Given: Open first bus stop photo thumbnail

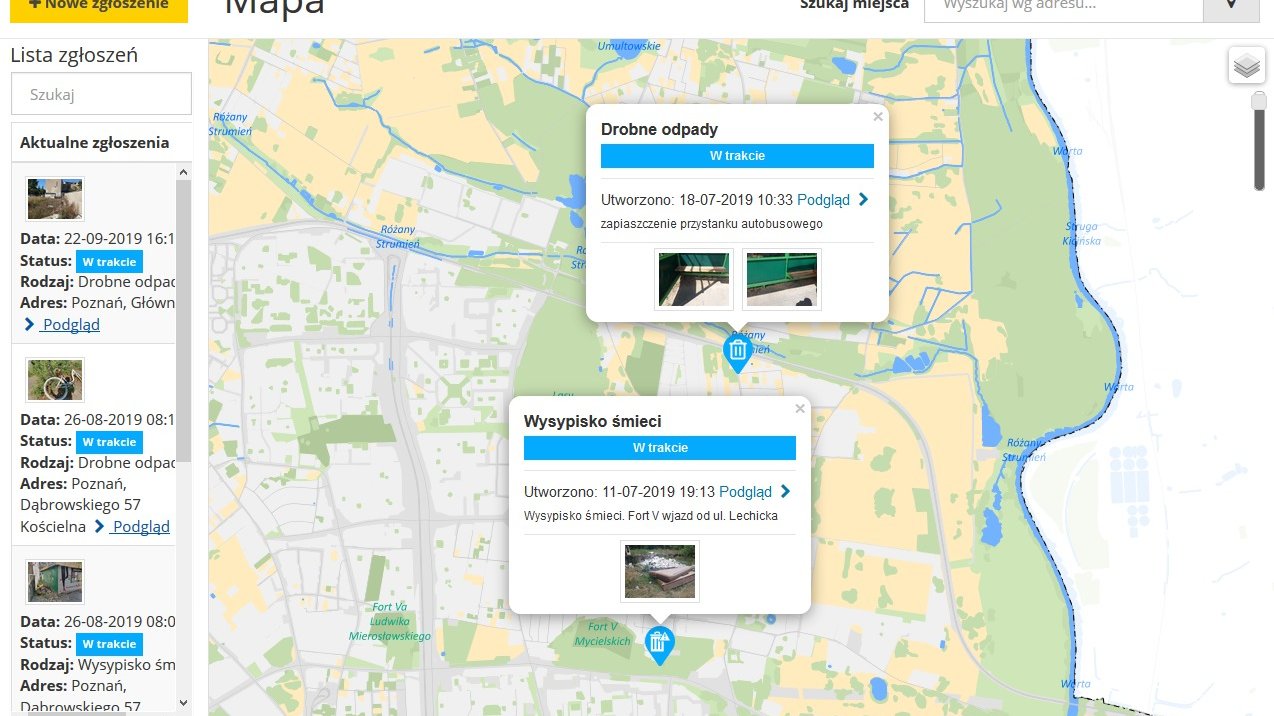Looking at the screenshot, I should tap(694, 280).
